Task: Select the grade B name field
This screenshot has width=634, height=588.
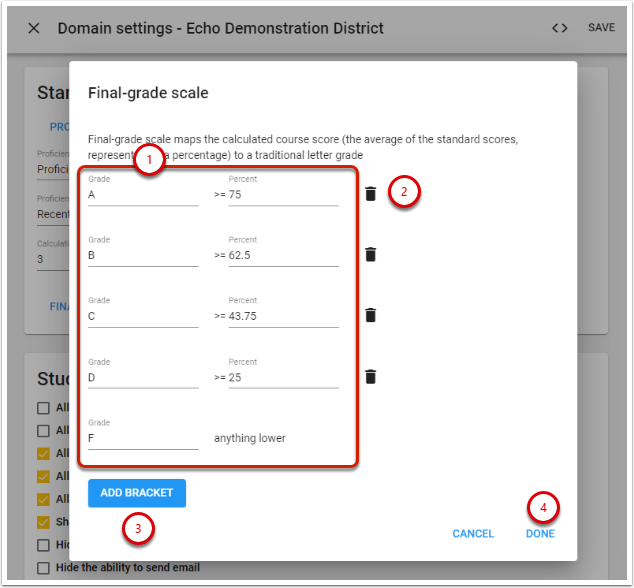Action: 142,255
